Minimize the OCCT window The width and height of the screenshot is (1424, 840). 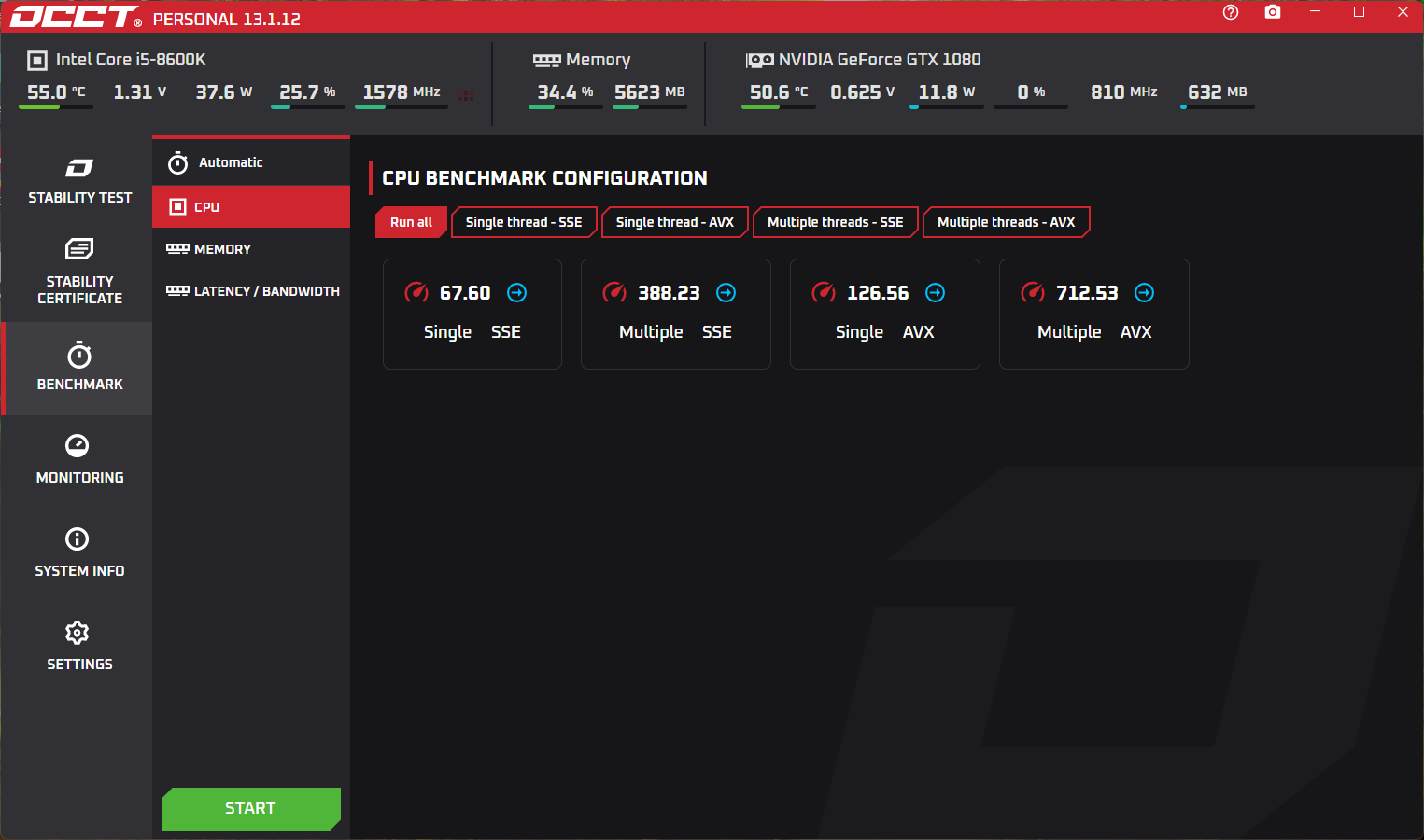coord(1315,12)
